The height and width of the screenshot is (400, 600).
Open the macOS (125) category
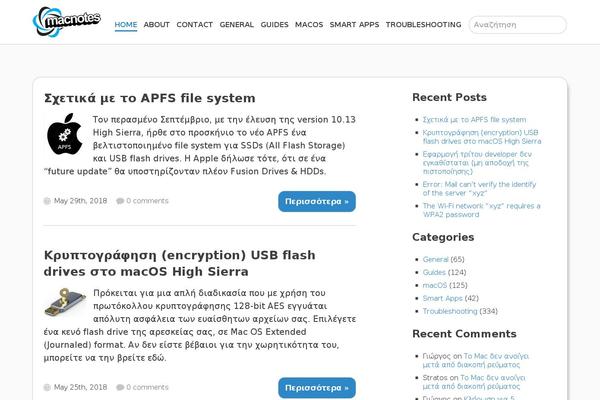click(x=434, y=286)
